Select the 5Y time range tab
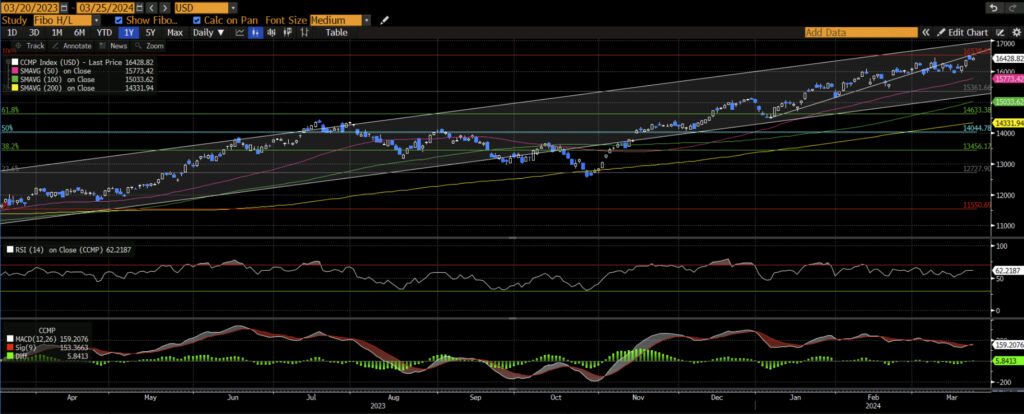1024x414 pixels. (149, 32)
